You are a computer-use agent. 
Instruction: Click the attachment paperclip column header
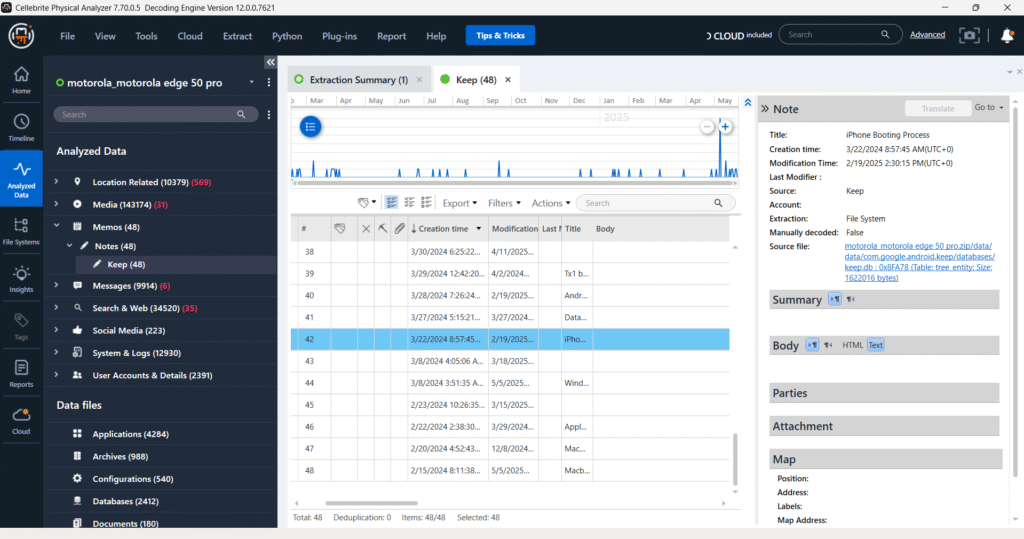click(400, 229)
